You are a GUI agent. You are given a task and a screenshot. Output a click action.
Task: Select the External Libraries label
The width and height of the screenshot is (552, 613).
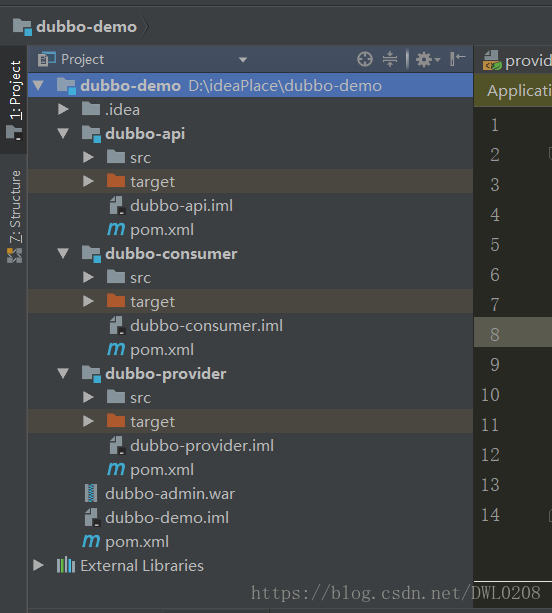pos(142,566)
